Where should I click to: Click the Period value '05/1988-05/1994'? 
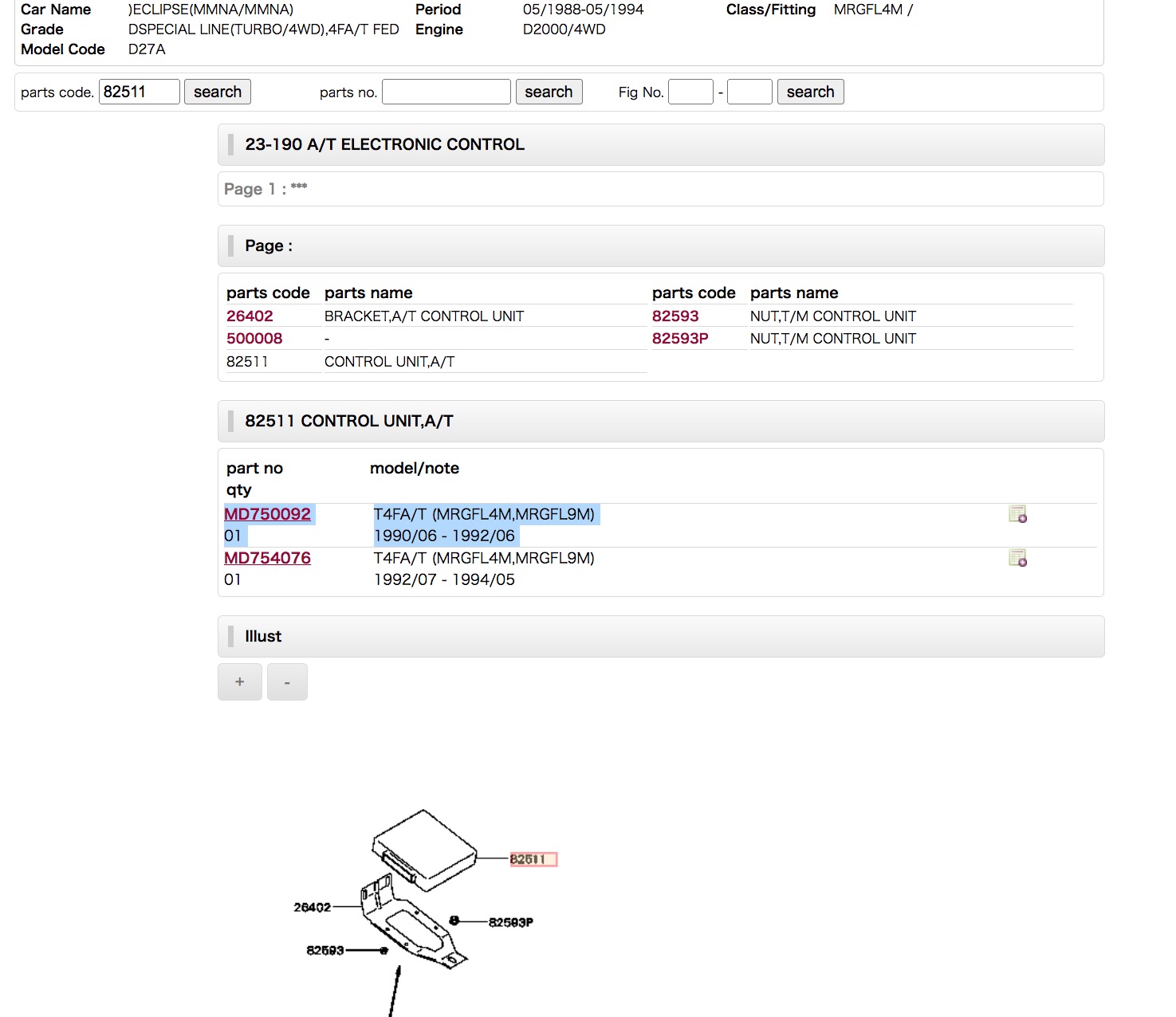(x=583, y=10)
